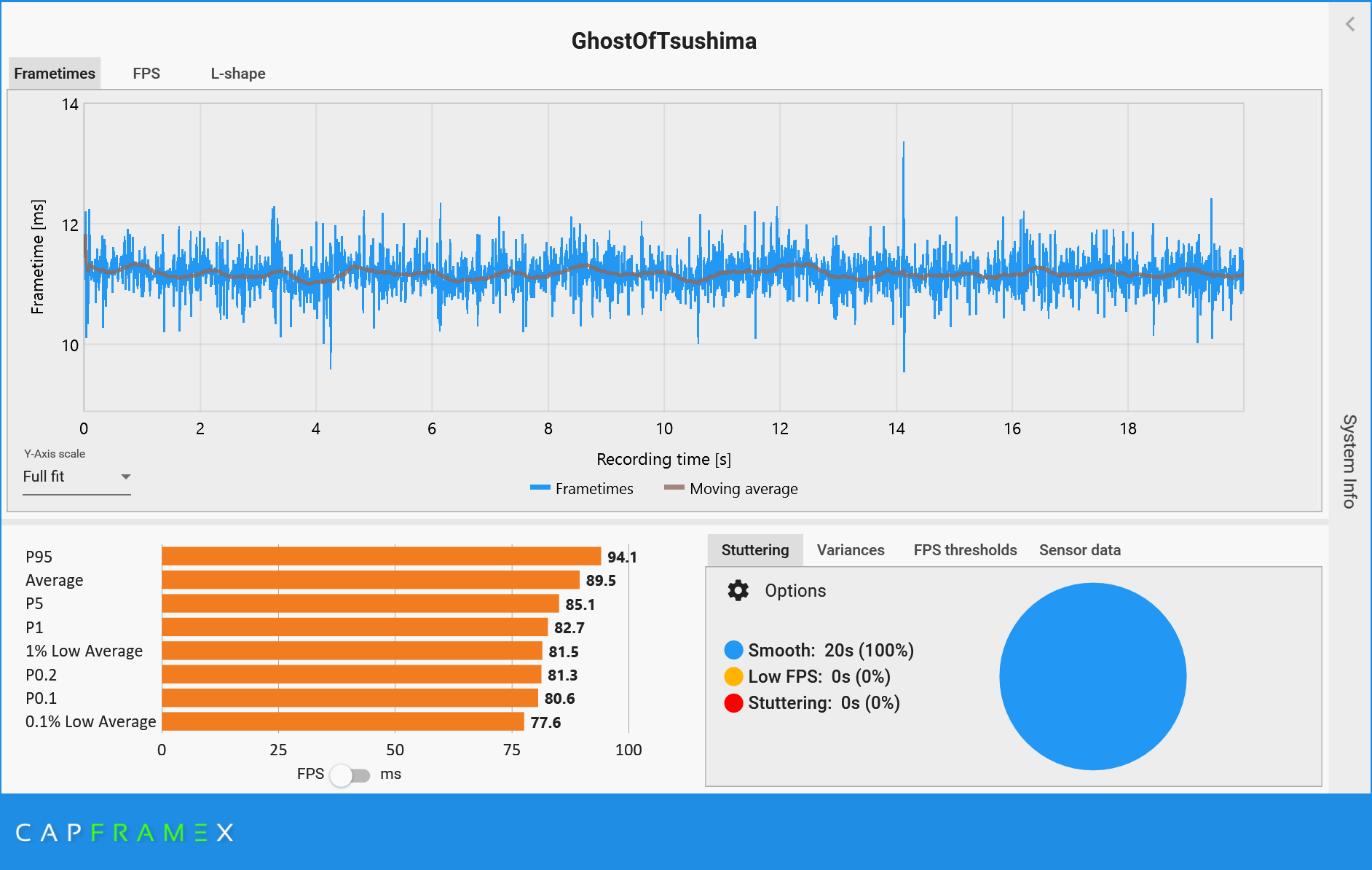Screen dimensions: 1372x870
Task: Click the frametime spike near 14 seconds
Action: [x=904, y=256]
